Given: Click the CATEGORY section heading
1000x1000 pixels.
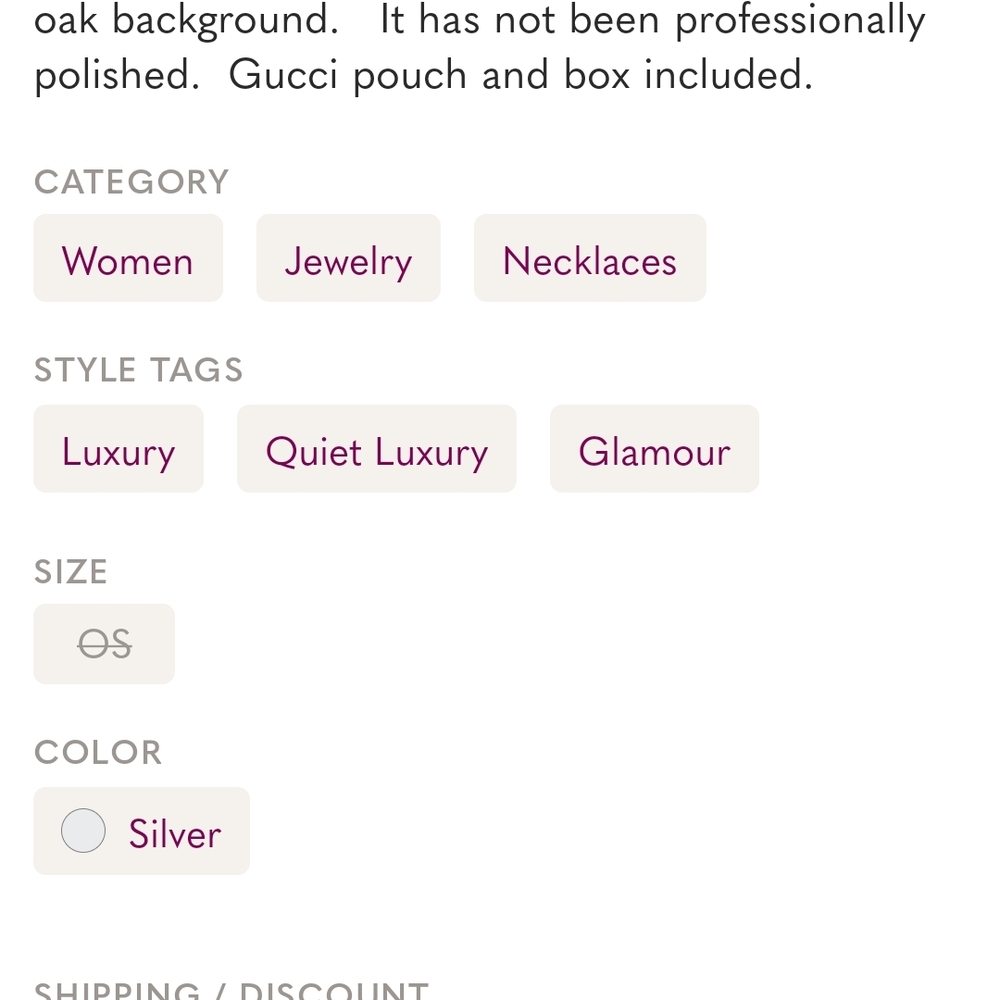Looking at the screenshot, I should coord(131,182).
